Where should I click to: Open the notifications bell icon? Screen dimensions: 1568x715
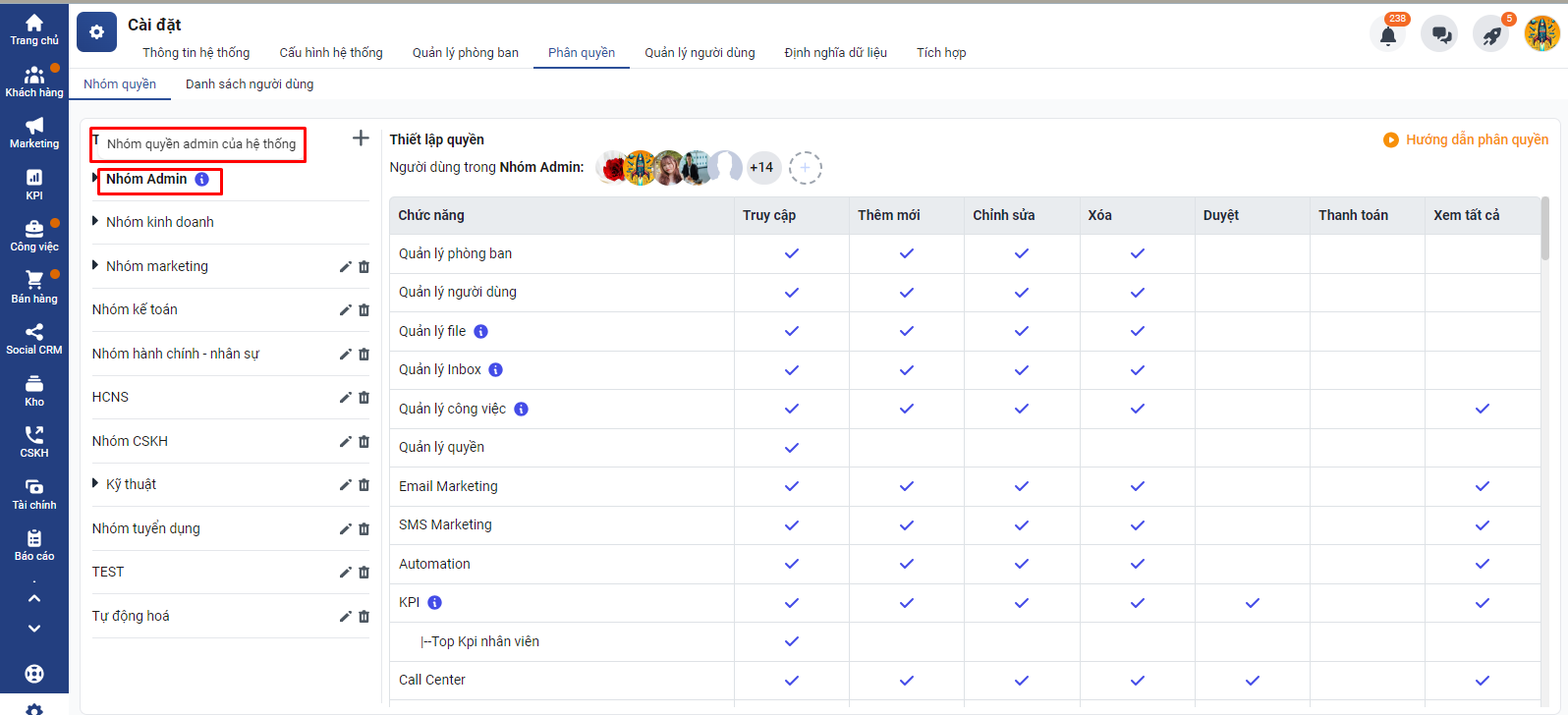click(1388, 35)
